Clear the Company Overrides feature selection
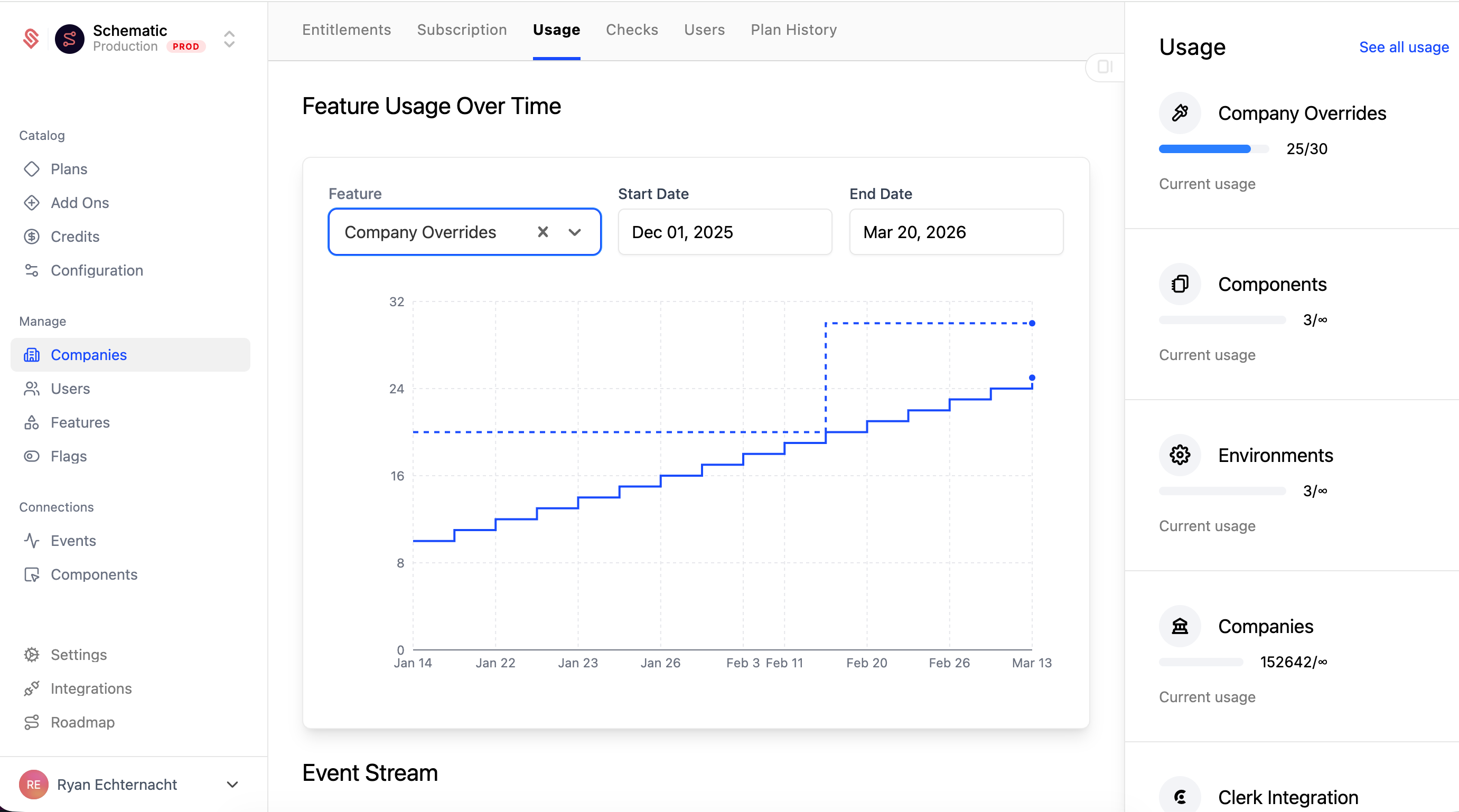 [543, 232]
